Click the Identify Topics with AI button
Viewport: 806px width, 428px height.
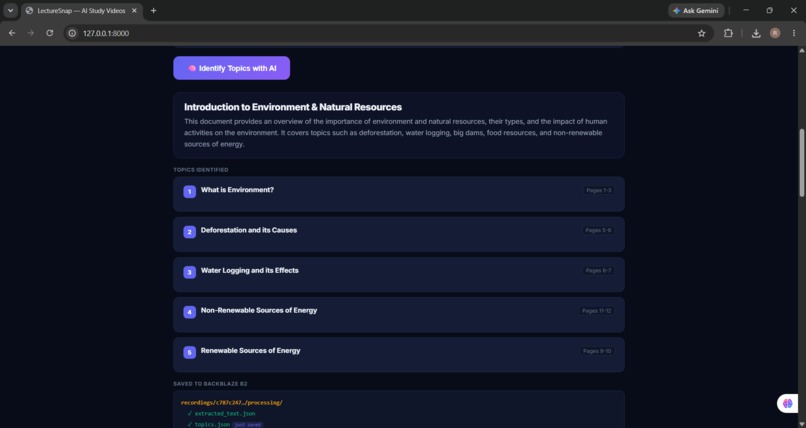231,68
